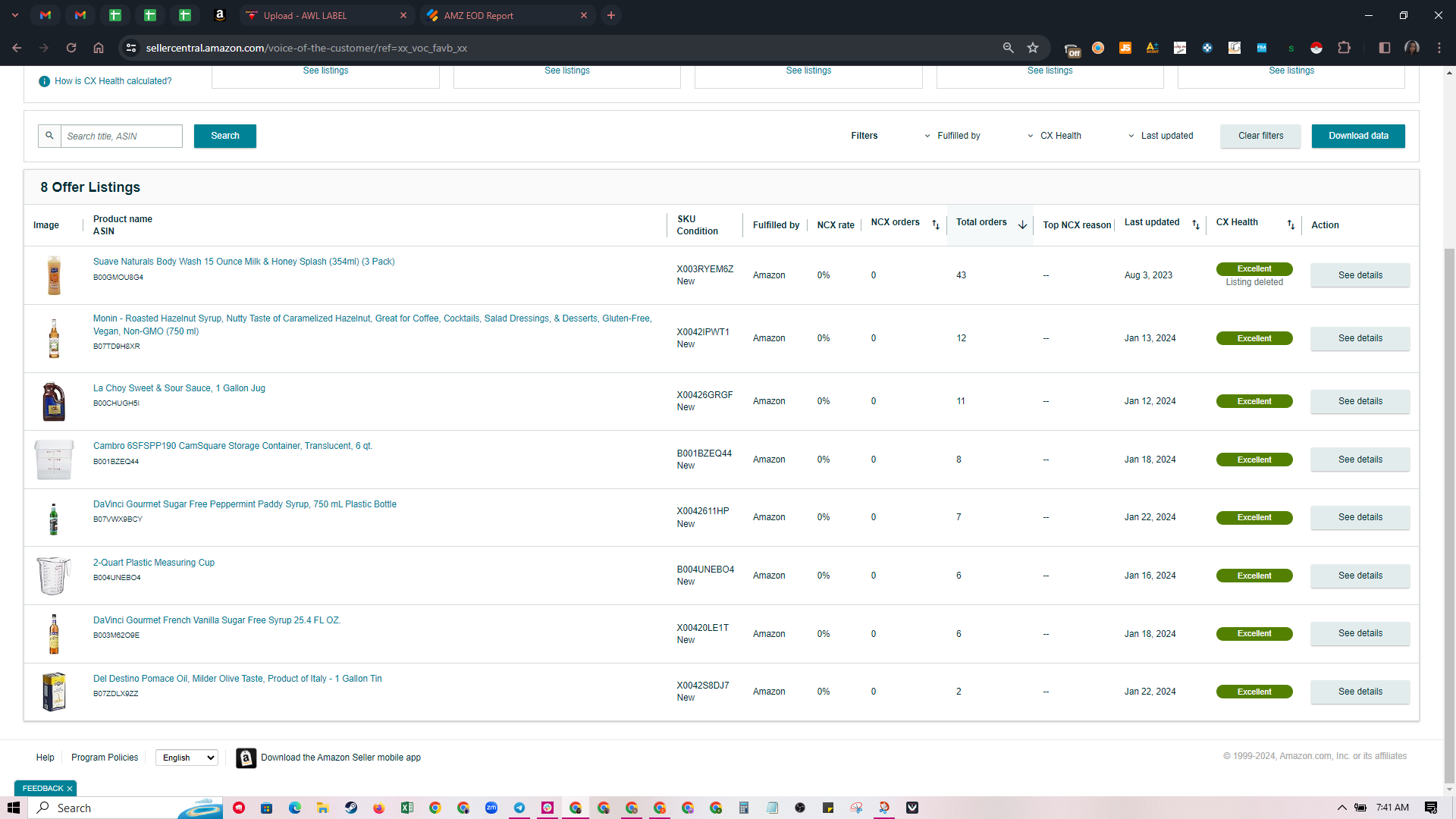The height and width of the screenshot is (819, 1456).
Task: Open Firefox from the taskbar
Action: [379, 808]
